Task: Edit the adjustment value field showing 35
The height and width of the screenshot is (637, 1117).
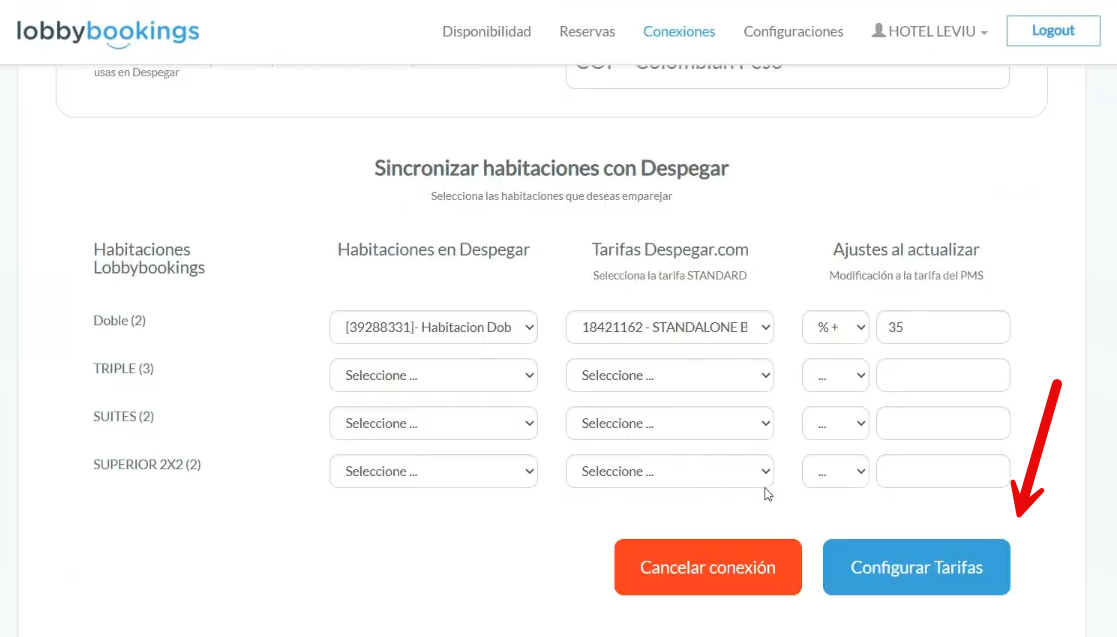Action: [x=943, y=327]
